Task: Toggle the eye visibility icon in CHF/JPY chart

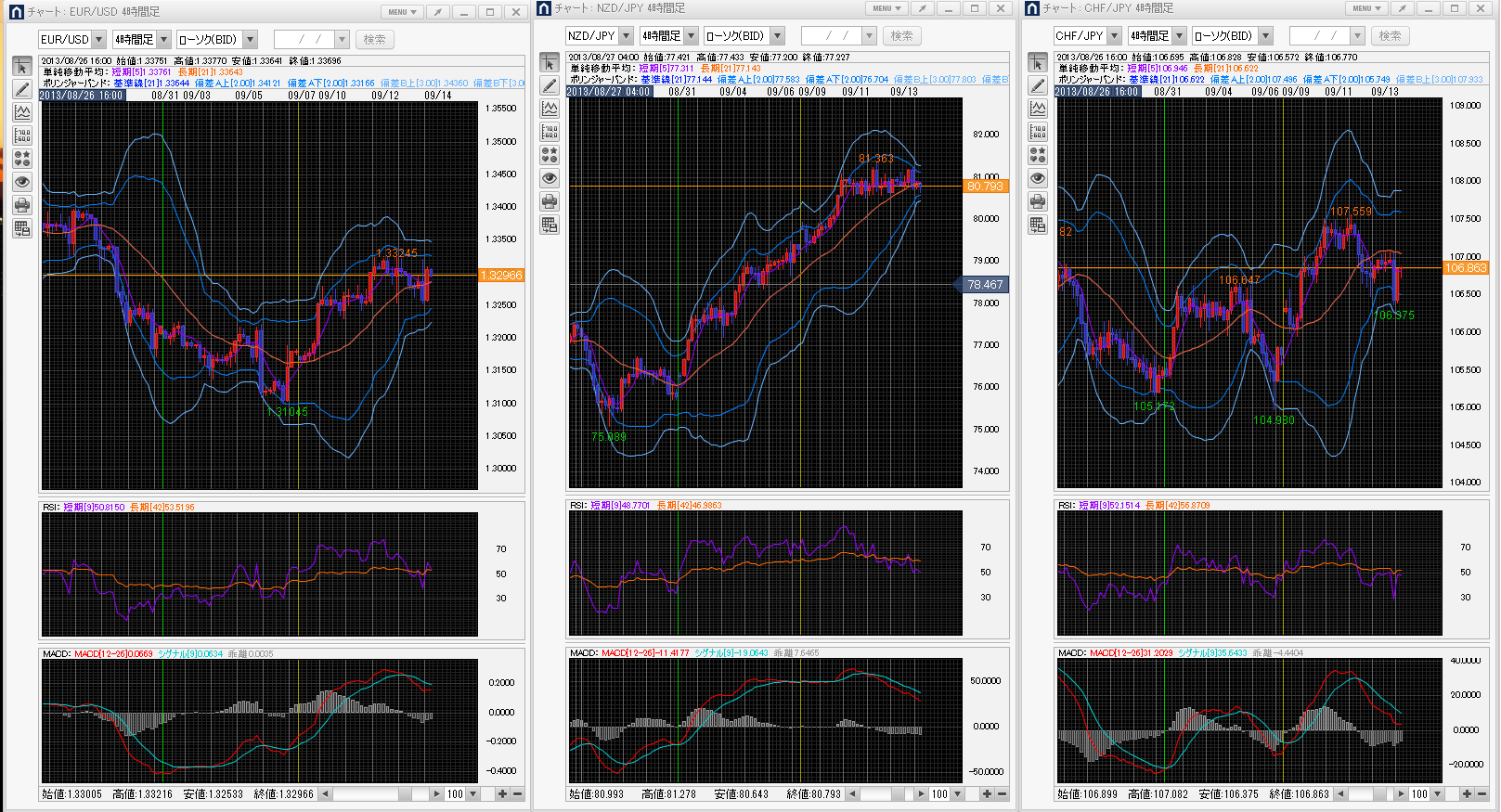Action: tap(1038, 178)
